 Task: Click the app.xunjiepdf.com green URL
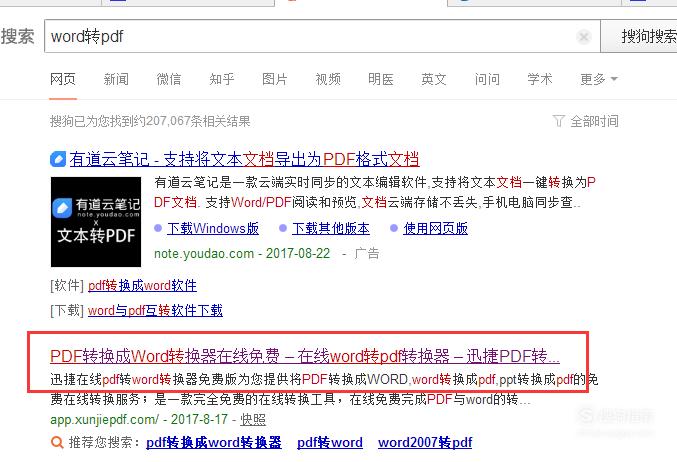(x=104, y=419)
